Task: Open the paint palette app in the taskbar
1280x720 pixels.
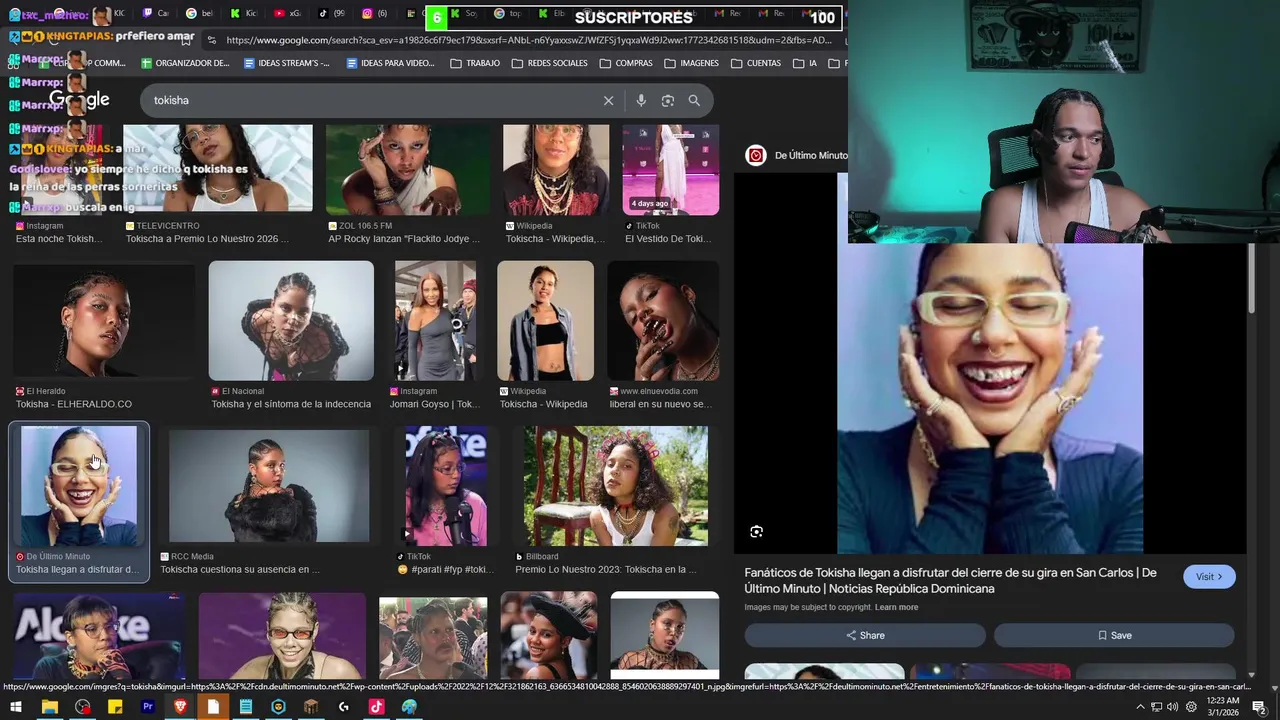Action: (409, 707)
